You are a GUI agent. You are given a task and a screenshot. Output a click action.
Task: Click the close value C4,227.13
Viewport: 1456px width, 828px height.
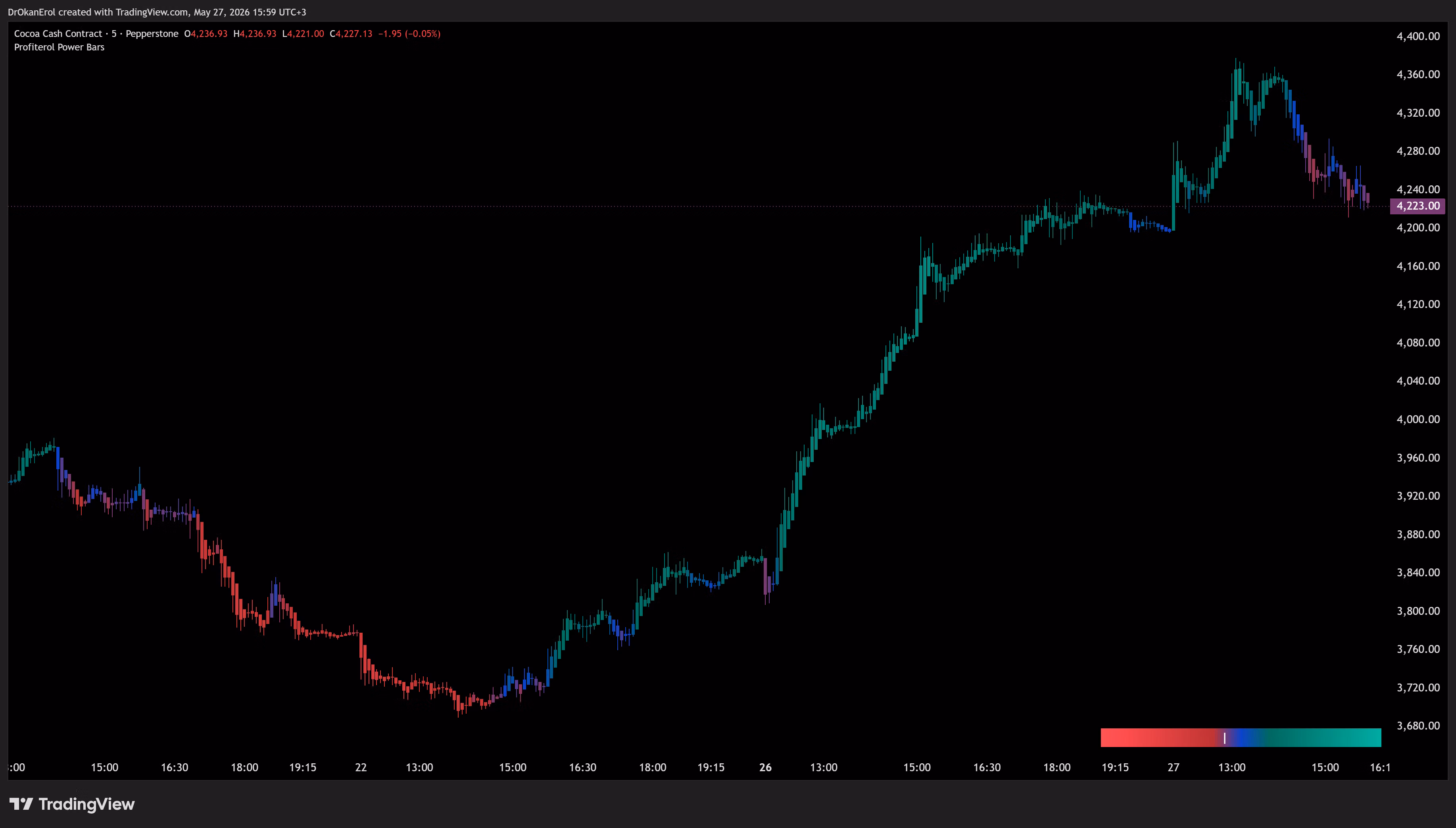click(351, 34)
